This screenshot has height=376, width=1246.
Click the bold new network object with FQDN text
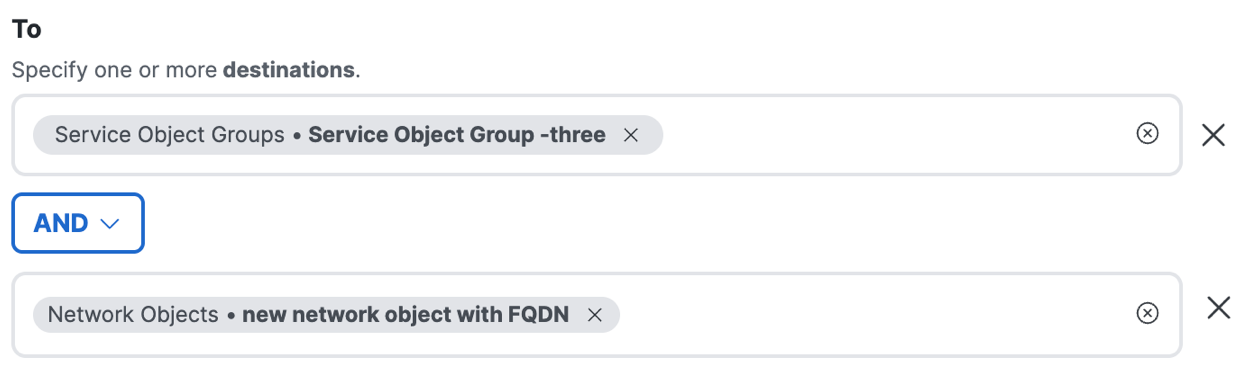coord(406,315)
